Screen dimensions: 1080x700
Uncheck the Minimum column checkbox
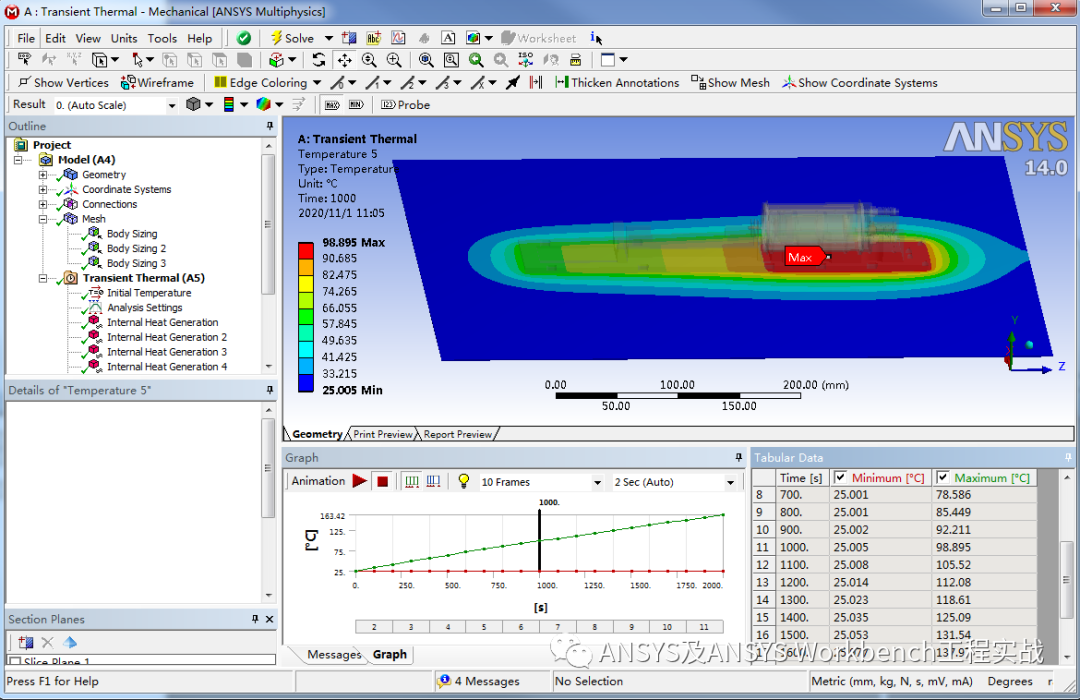[x=840, y=477]
